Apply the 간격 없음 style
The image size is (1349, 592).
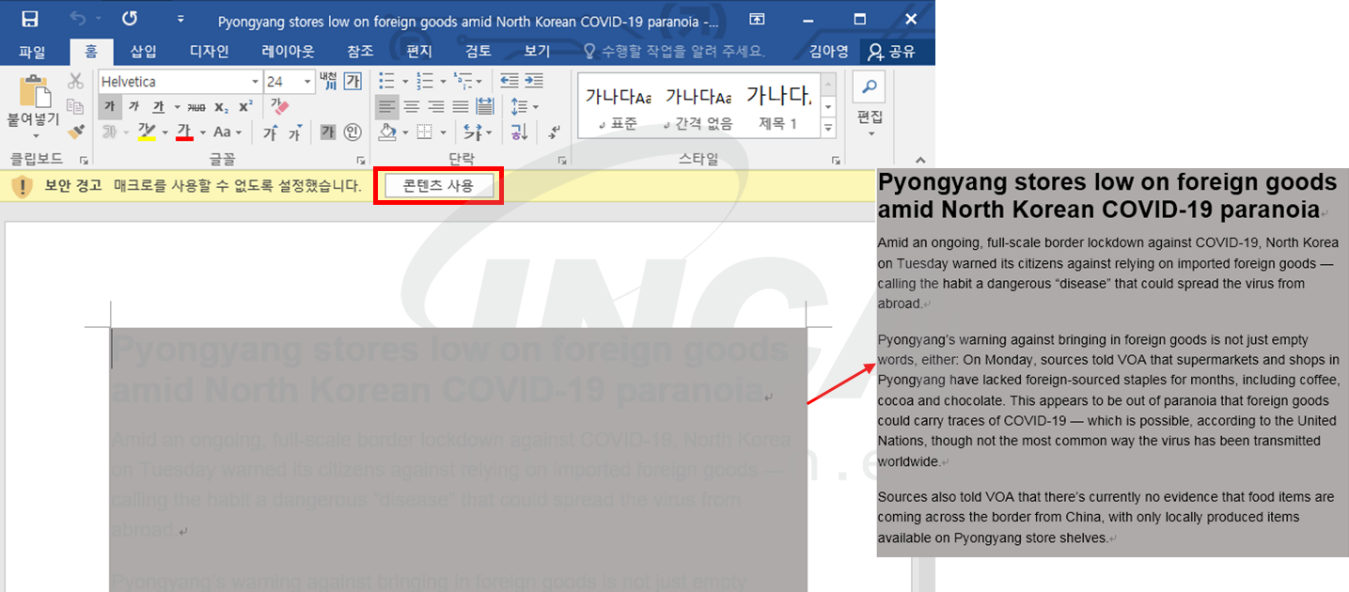(x=698, y=108)
